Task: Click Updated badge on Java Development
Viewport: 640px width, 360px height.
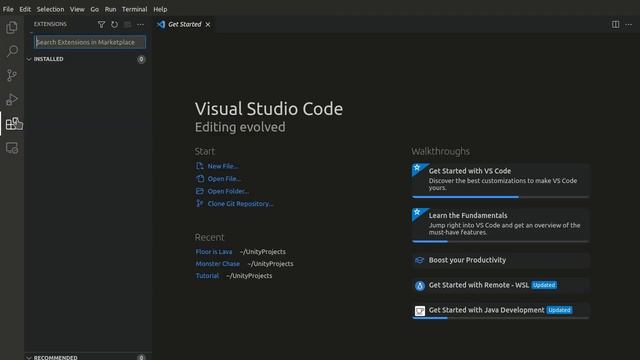Action: 559,310
